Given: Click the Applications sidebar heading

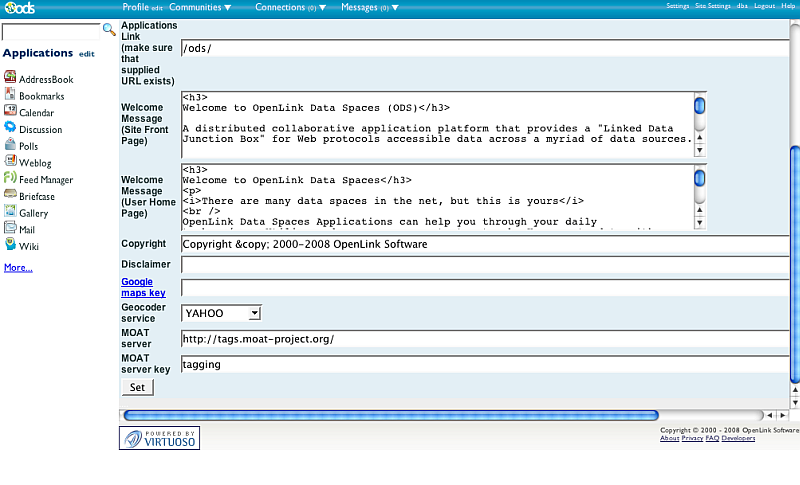Looking at the screenshot, I should (38, 53).
